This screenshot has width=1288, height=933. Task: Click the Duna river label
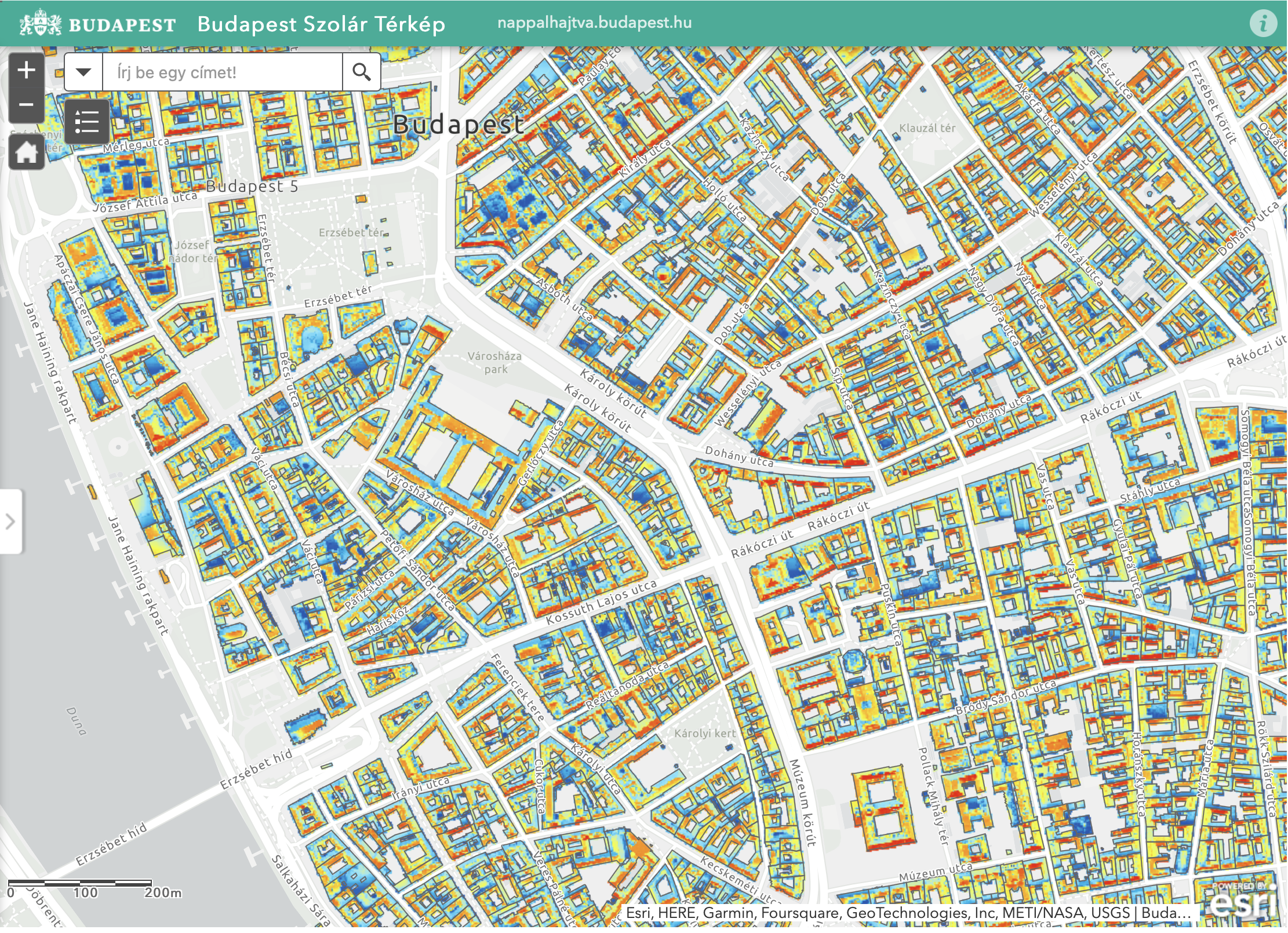click(77, 721)
